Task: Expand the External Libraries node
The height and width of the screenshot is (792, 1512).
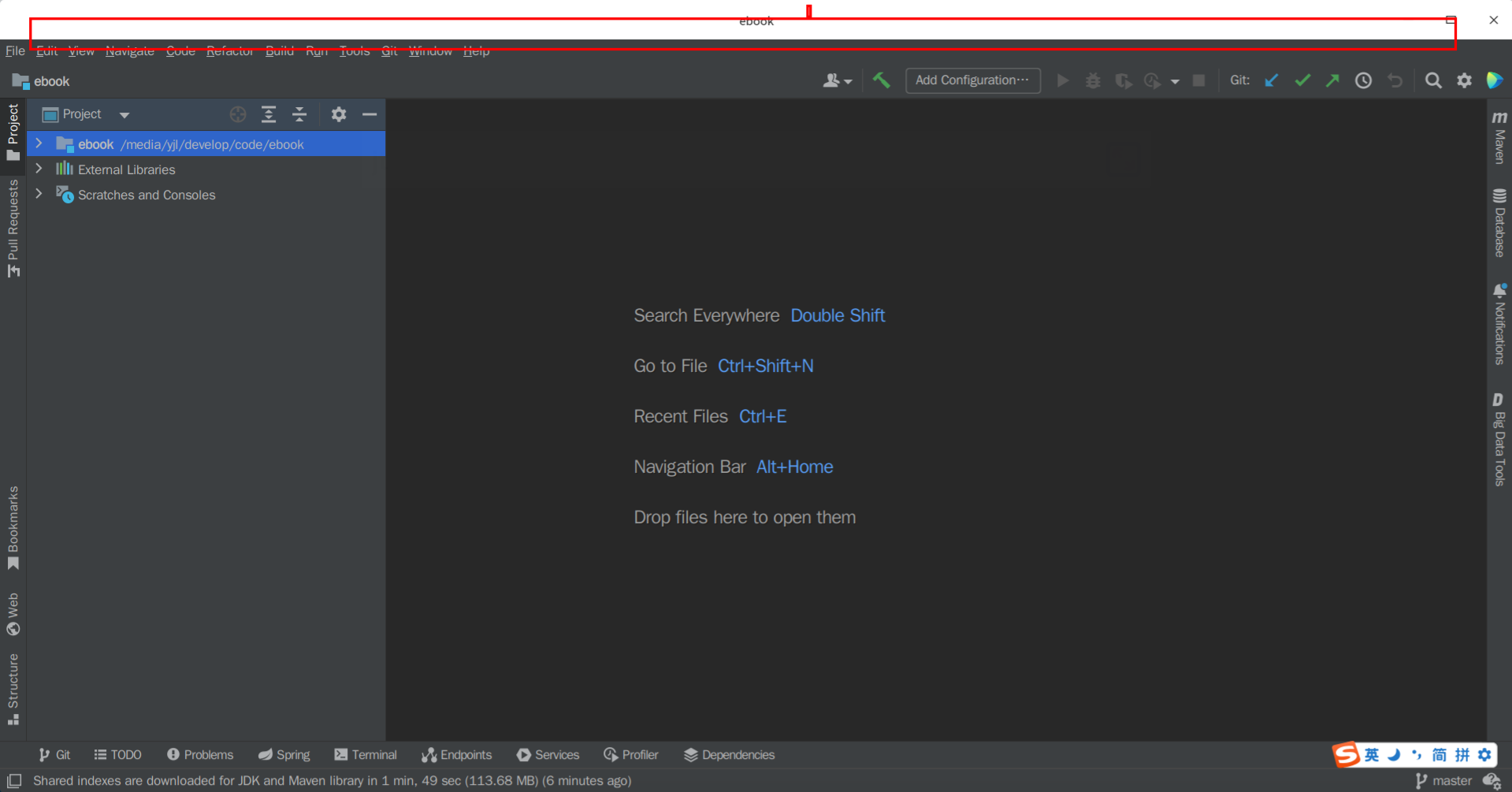Action: pyautogui.click(x=39, y=169)
